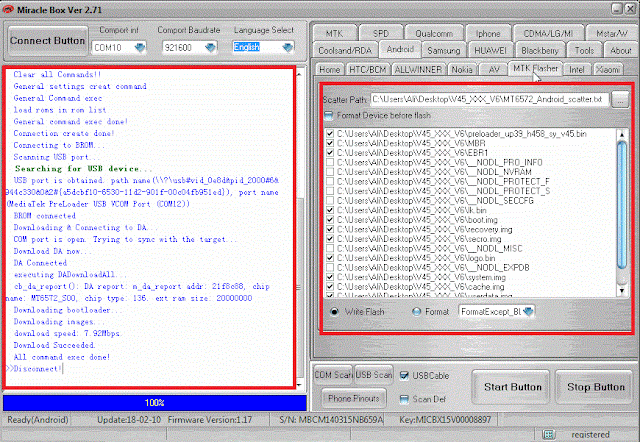
Task: Check the __NODL_EXPDB checkbox
Action: [x=330, y=267]
